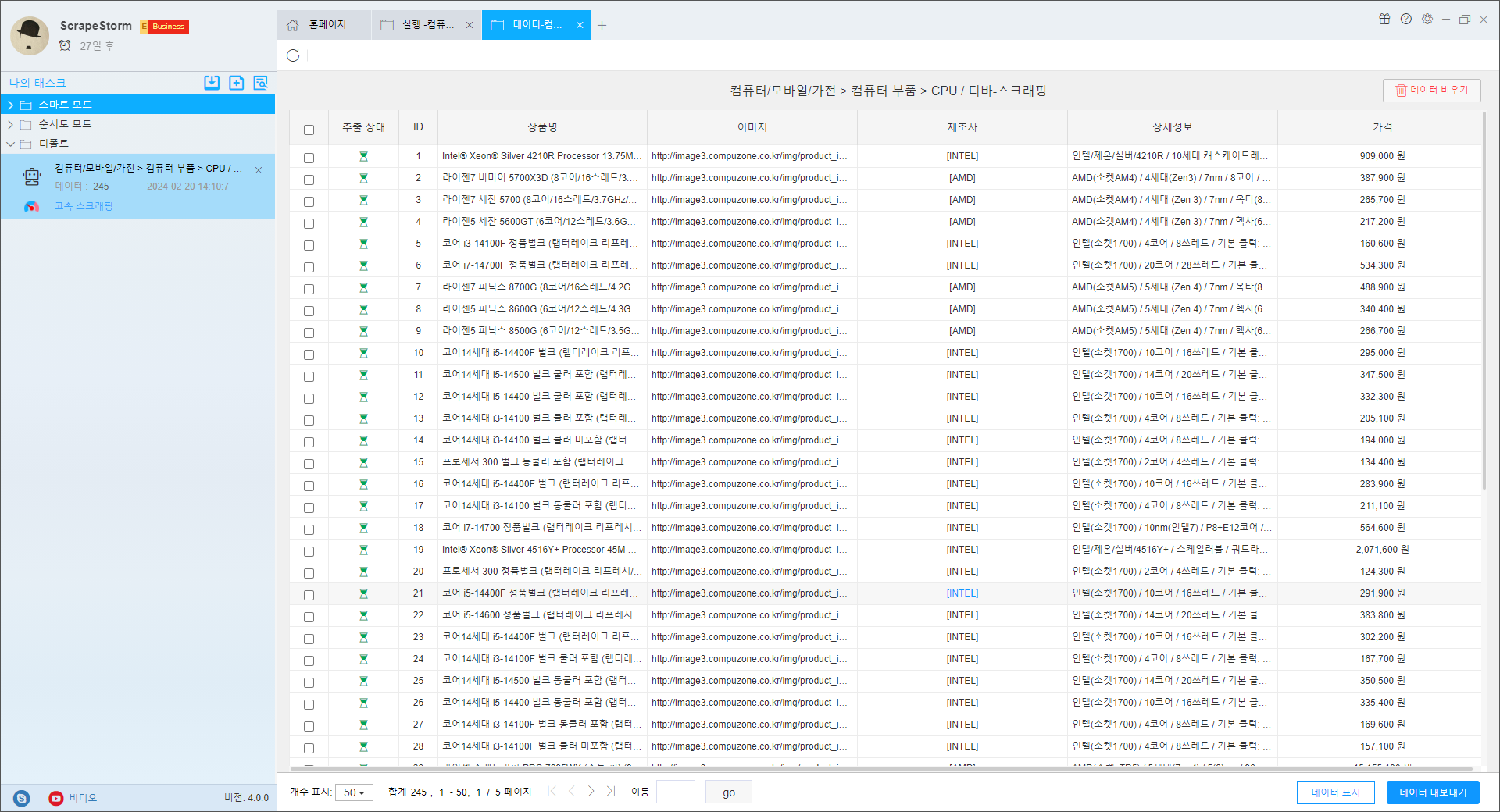Switch to the 실행-컴퓨 tab

point(427,25)
